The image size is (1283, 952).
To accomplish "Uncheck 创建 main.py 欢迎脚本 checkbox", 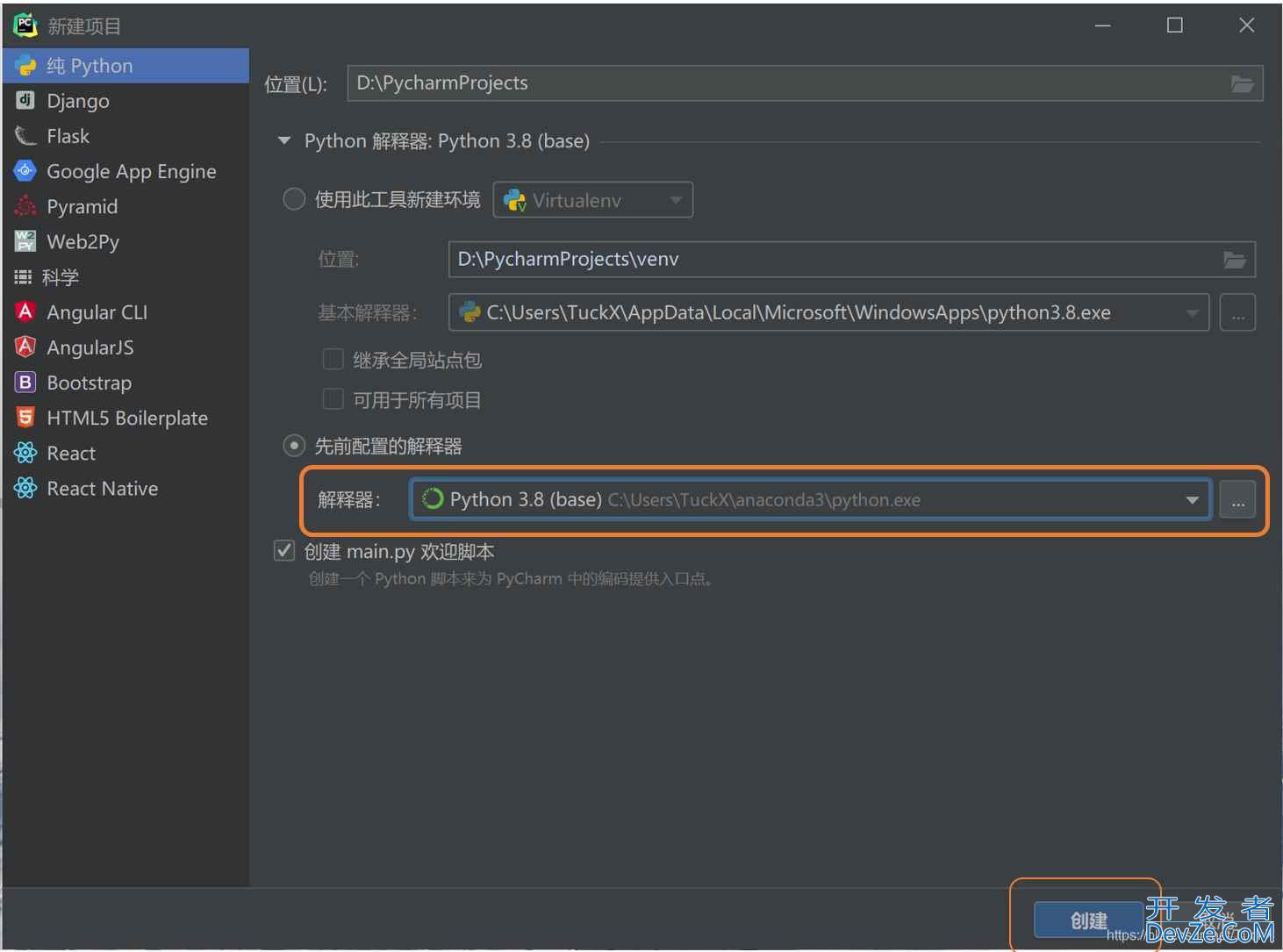I will [284, 551].
